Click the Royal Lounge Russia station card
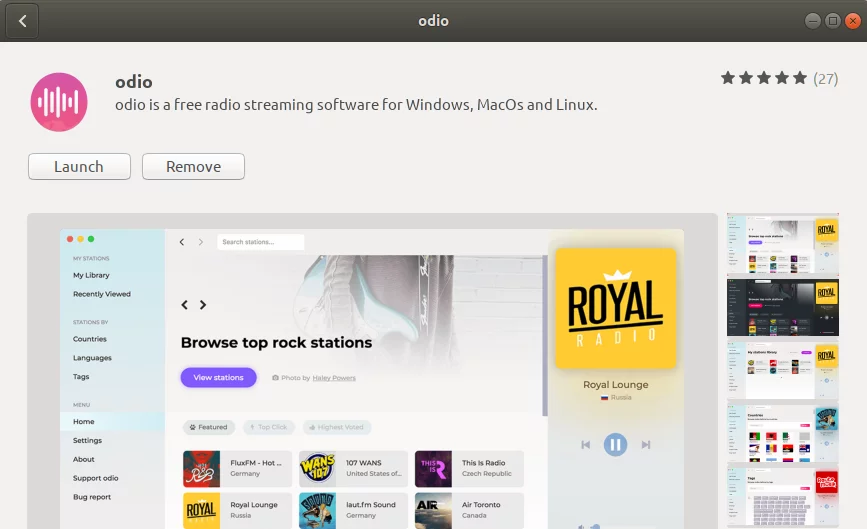 [237, 510]
